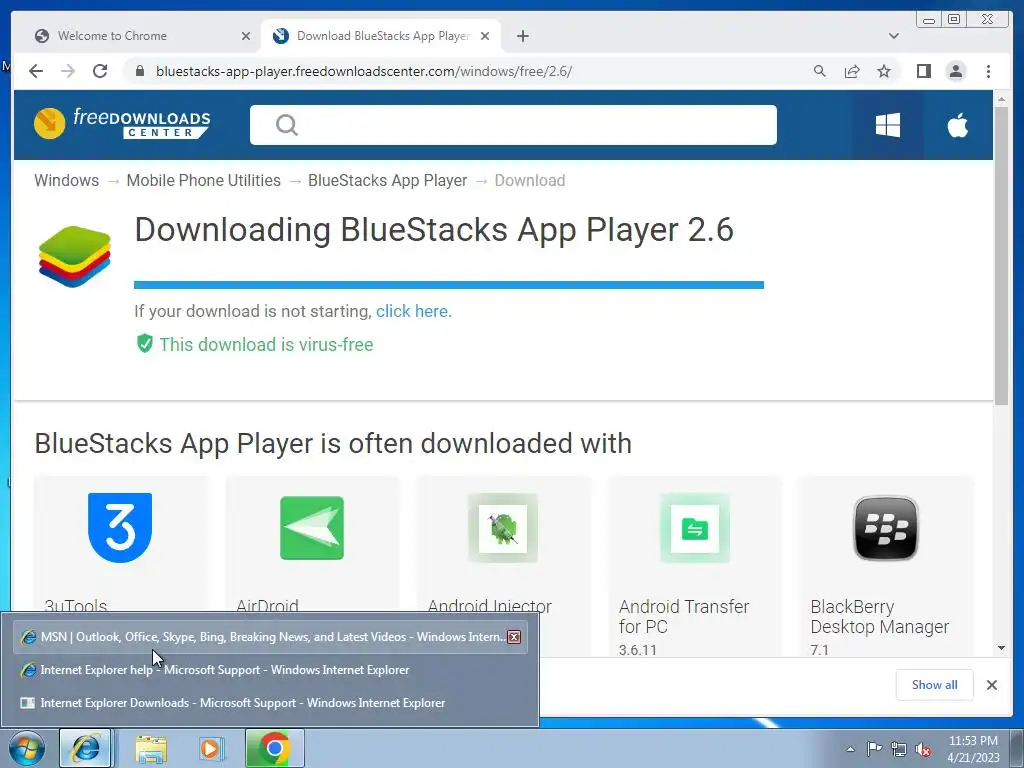Switch to MSN Internet Explorer window

[271, 637]
